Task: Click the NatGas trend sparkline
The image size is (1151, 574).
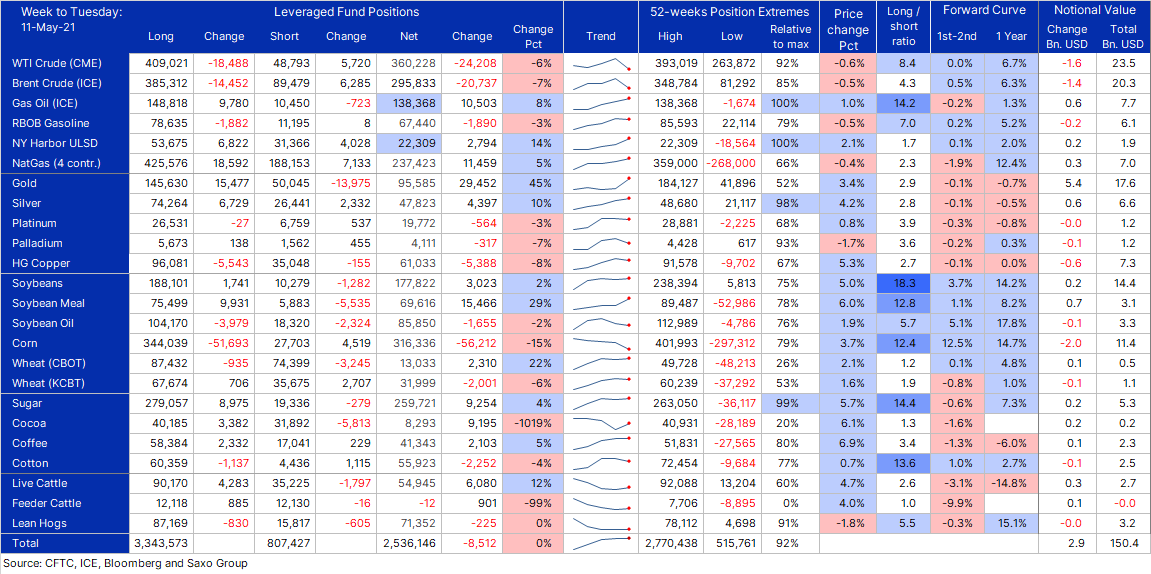Action: click(x=601, y=164)
